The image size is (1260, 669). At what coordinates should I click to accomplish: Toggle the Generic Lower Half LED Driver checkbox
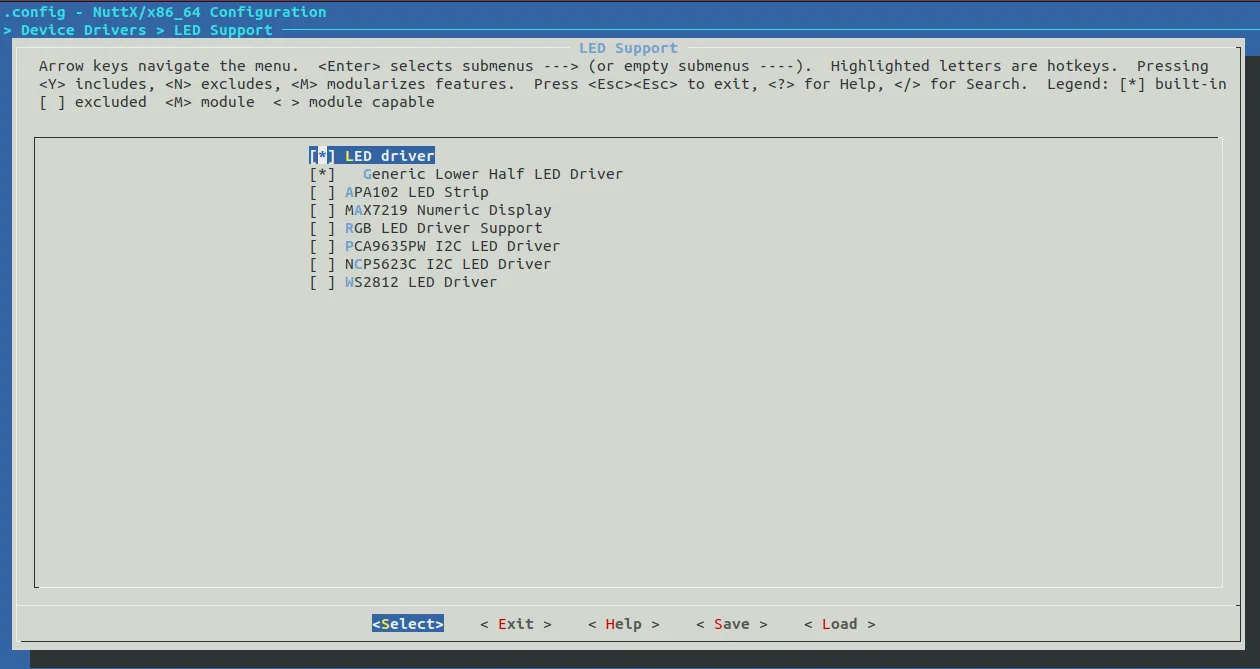click(x=322, y=174)
